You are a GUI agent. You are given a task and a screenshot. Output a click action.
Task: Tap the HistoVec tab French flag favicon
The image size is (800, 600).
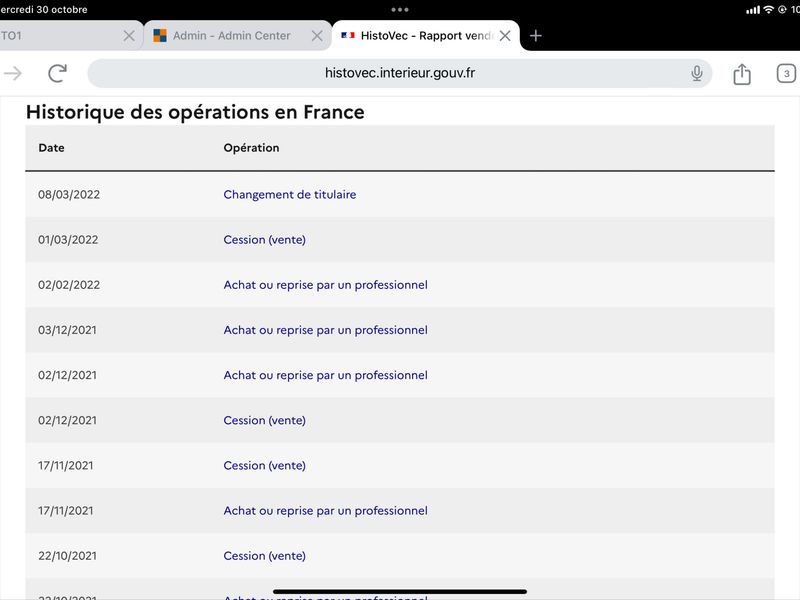(348, 35)
